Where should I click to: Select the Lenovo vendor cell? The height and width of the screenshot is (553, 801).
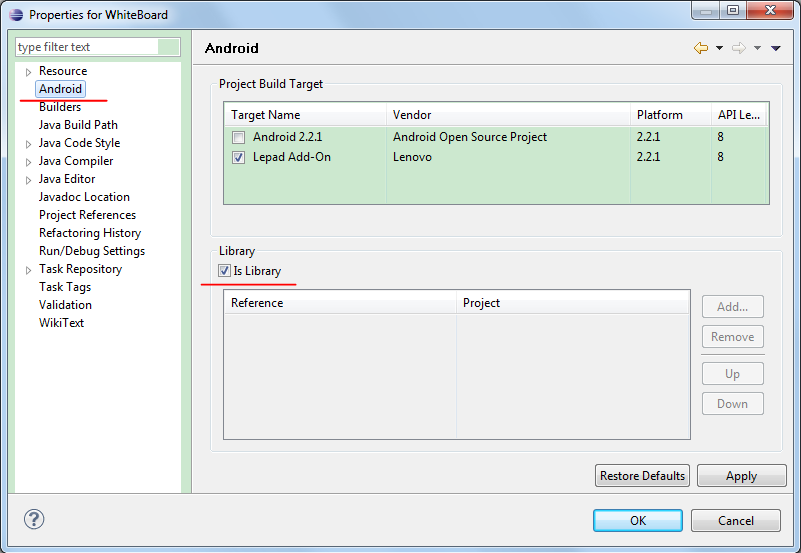click(412, 157)
